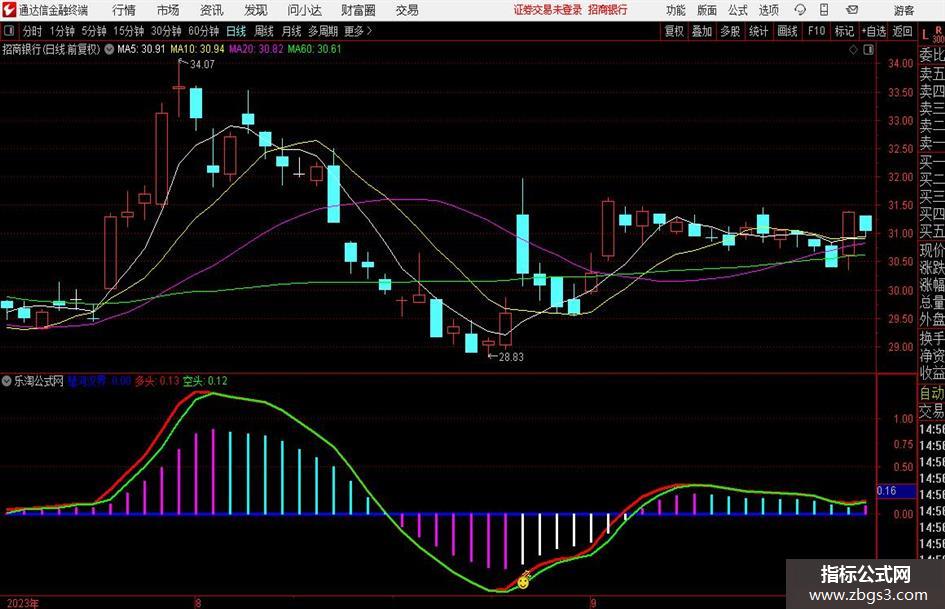Click the 0.16 indicator value marker
The image size is (945, 609).
click(887, 491)
